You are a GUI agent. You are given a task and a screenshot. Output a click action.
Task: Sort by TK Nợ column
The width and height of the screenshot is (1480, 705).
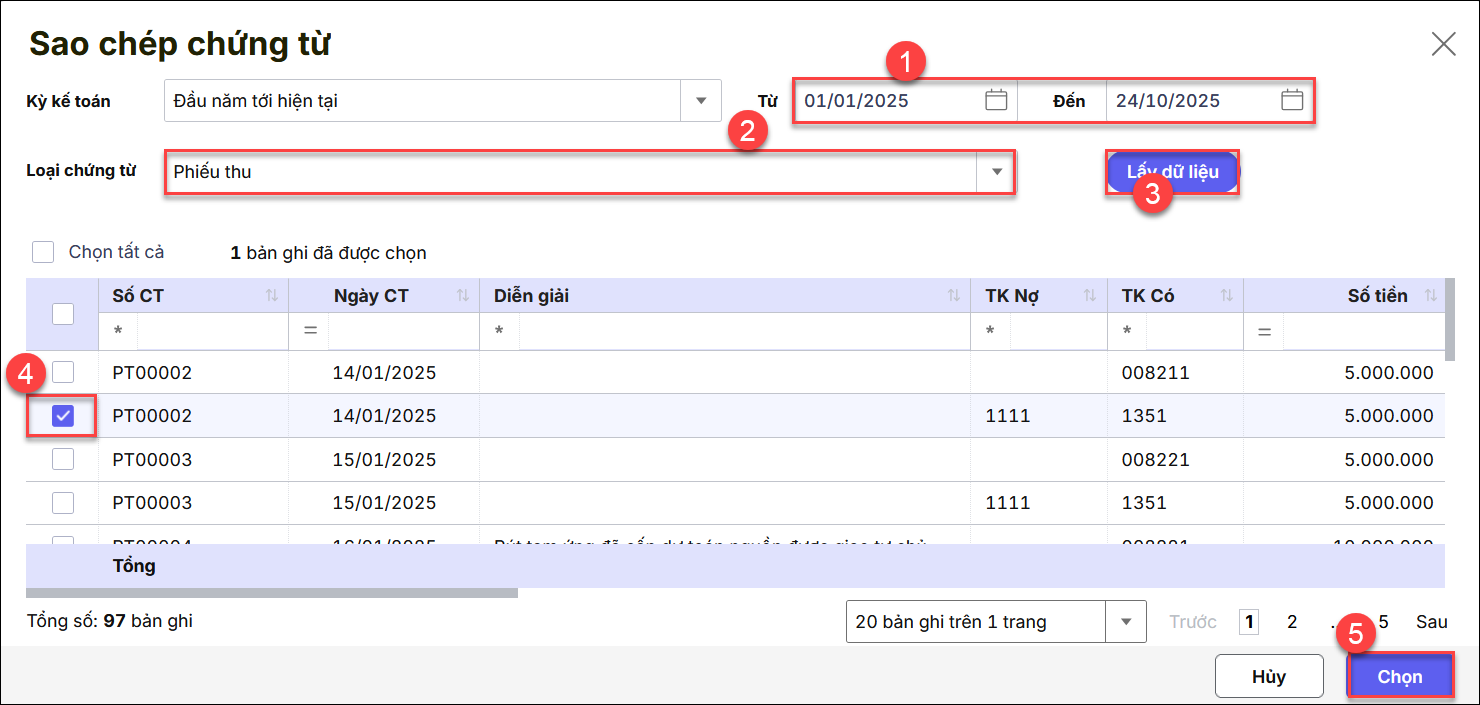(x=1090, y=296)
